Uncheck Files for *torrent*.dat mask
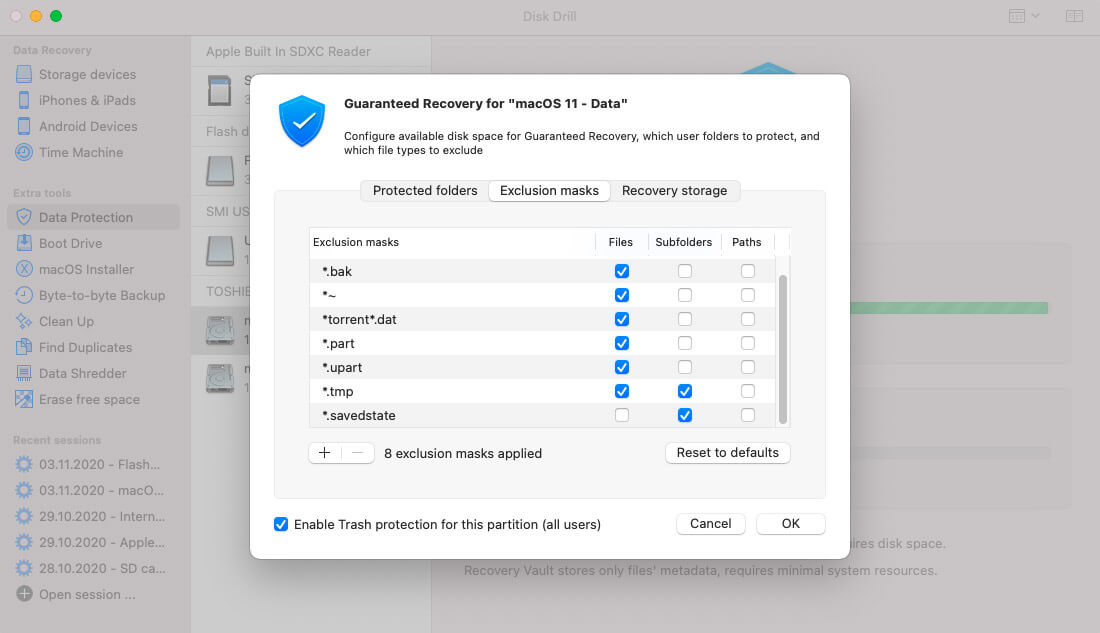The image size is (1100, 633). [x=622, y=319]
